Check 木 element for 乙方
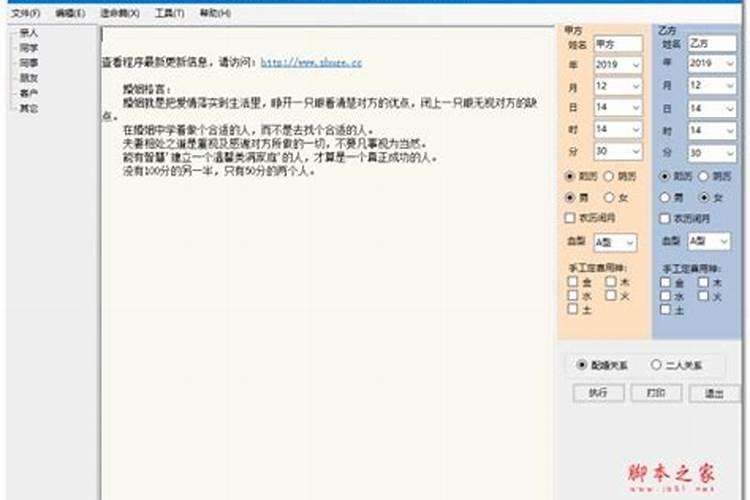 703,282
